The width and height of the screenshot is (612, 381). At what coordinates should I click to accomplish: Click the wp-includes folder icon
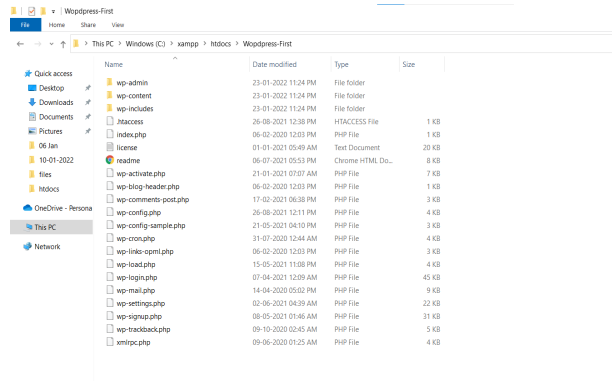110,108
